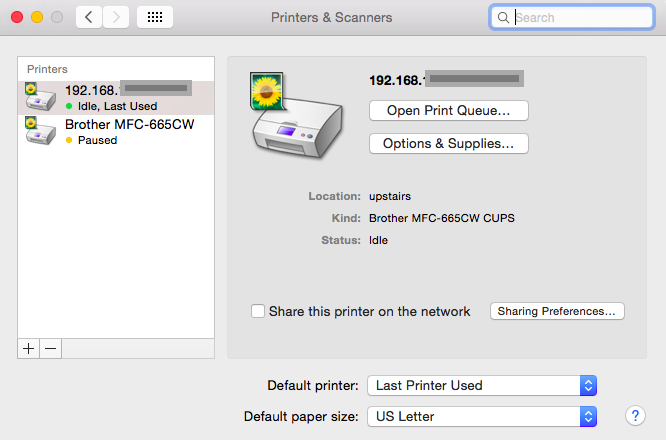Image resolution: width=666 pixels, height=440 pixels.
Task: Click the magnifying glass search icon
Action: pyautogui.click(x=503, y=17)
